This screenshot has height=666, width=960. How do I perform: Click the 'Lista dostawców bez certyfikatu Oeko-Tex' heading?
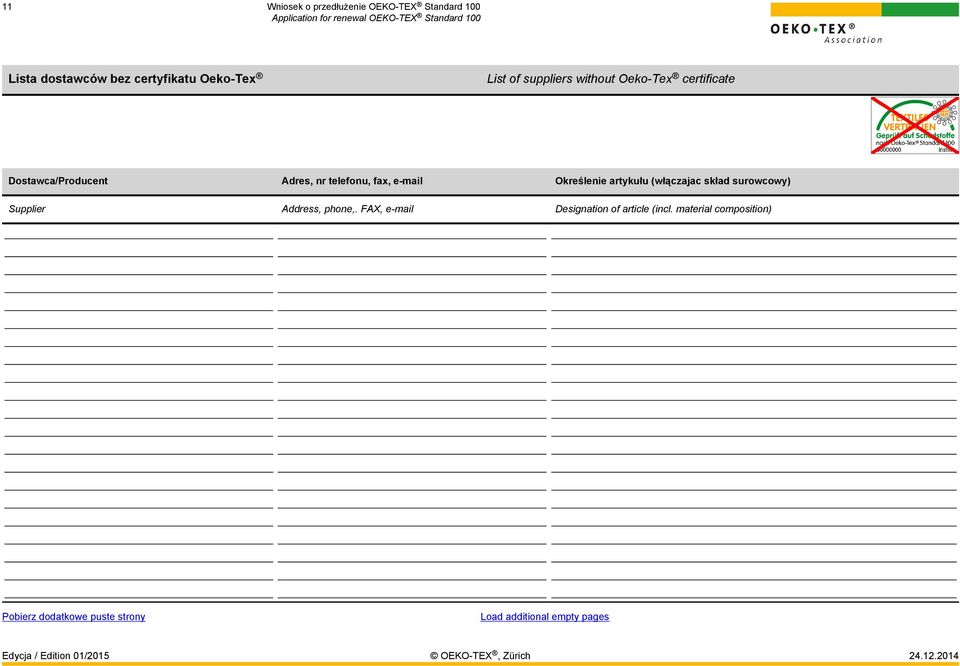pos(135,78)
